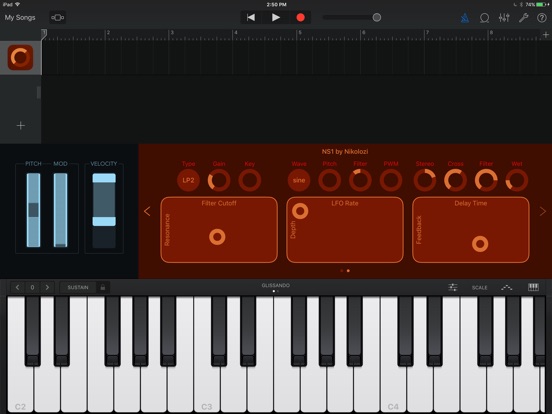Screen dimensions: 552x414
Task: Play the C2 piano key
Action: (x=20, y=387)
